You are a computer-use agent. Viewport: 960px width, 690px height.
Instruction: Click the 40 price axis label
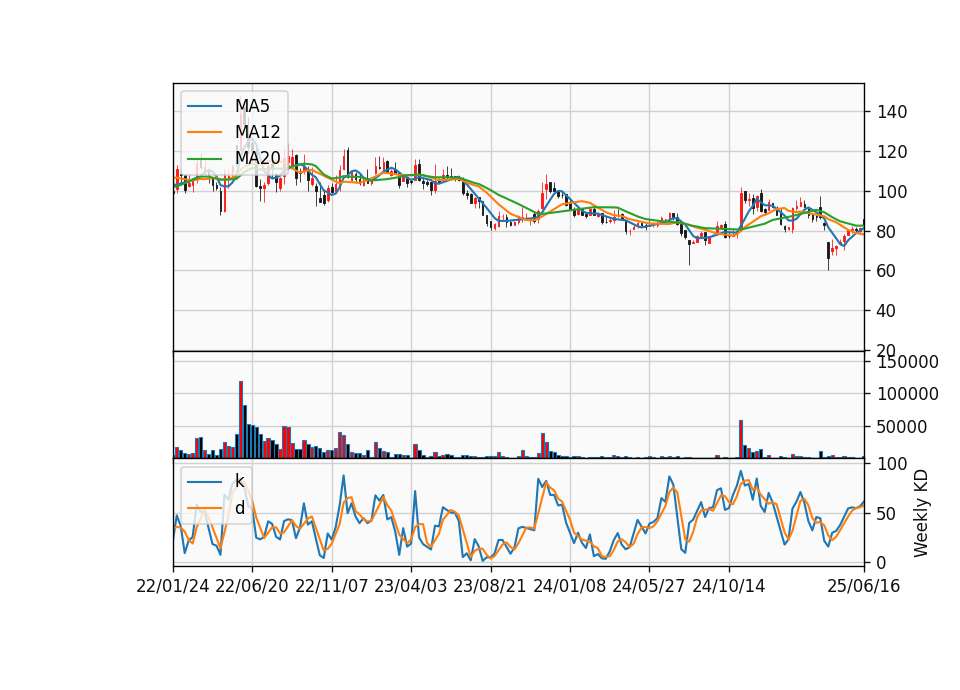[x=887, y=311]
